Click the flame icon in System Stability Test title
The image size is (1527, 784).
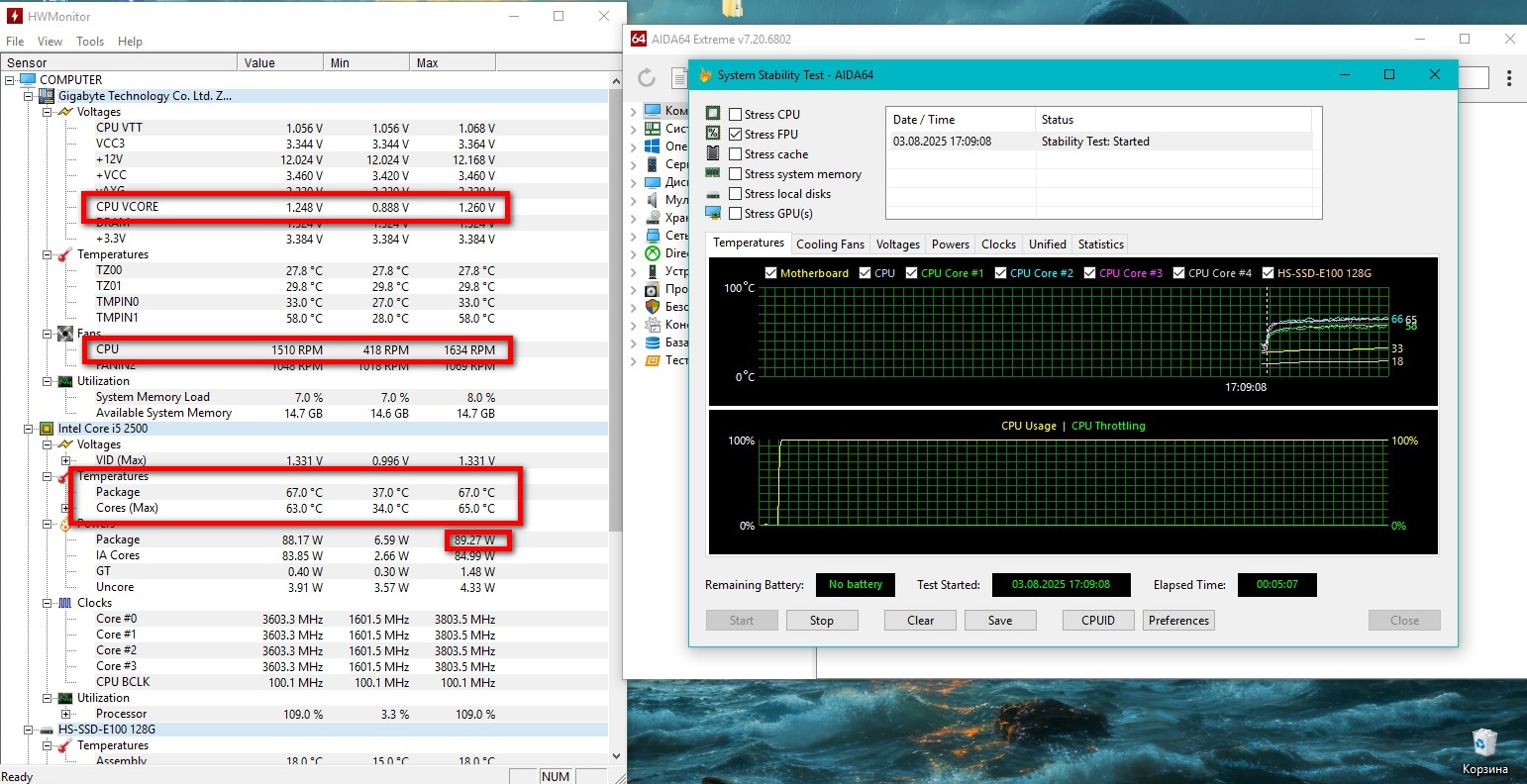click(705, 75)
